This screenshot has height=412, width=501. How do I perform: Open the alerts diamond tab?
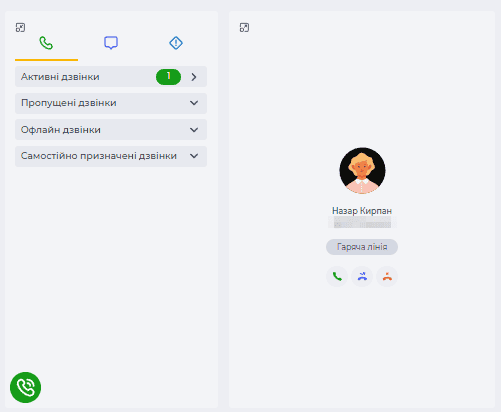[176, 43]
